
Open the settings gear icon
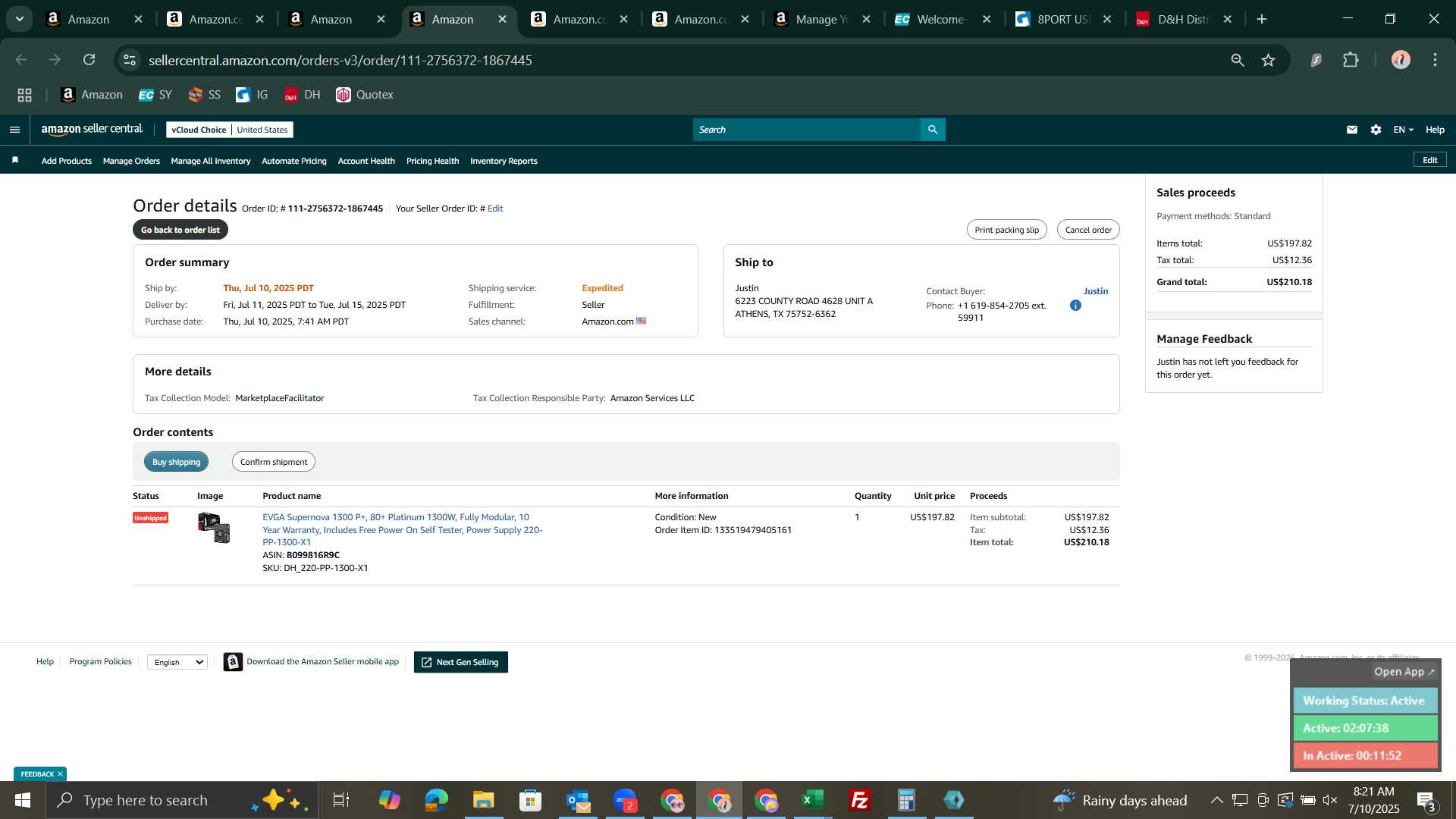(1376, 130)
